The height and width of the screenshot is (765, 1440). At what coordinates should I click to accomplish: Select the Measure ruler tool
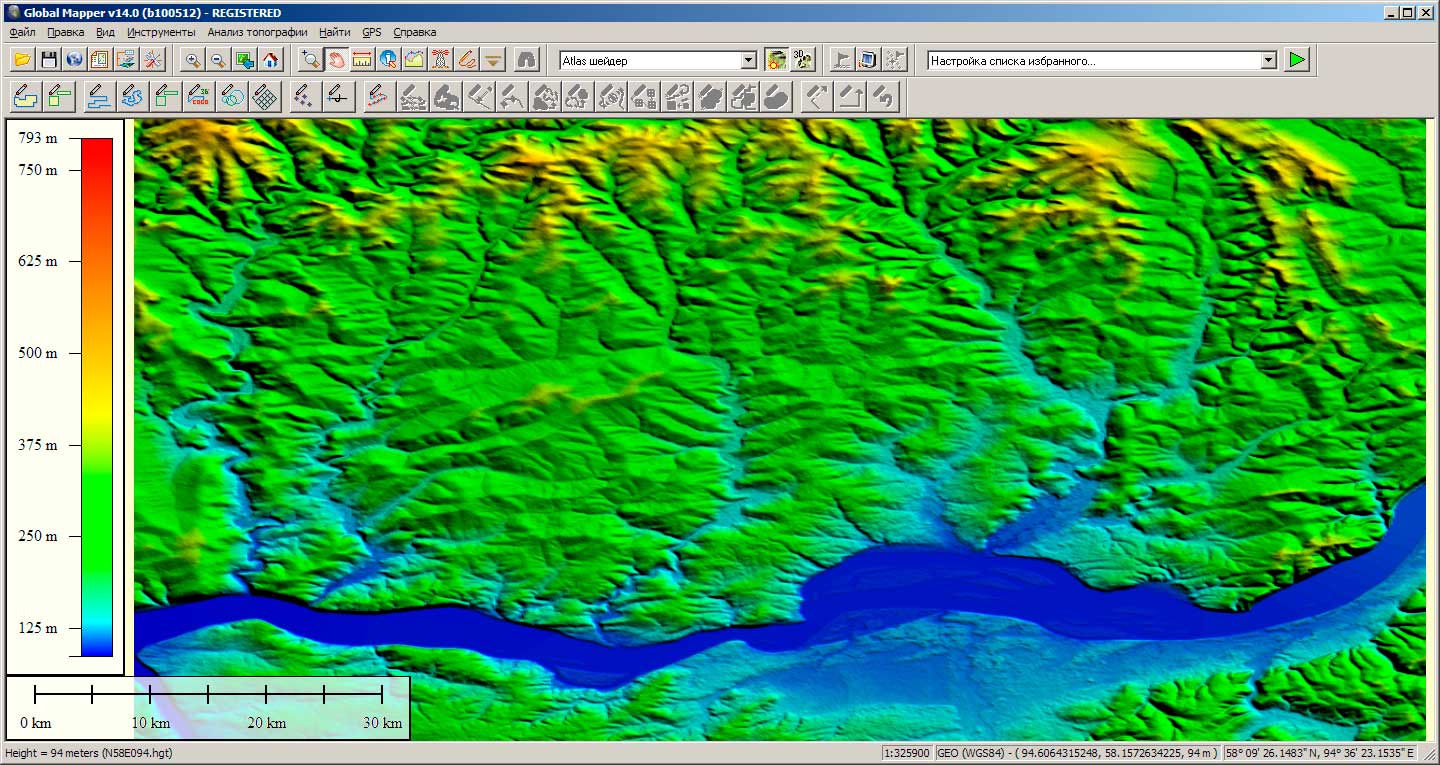coord(363,60)
